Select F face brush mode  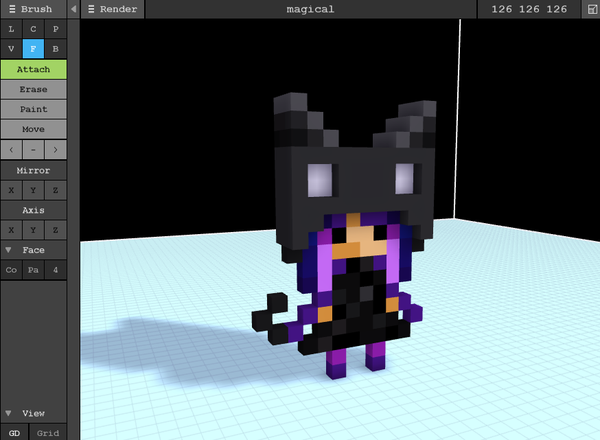point(33,49)
